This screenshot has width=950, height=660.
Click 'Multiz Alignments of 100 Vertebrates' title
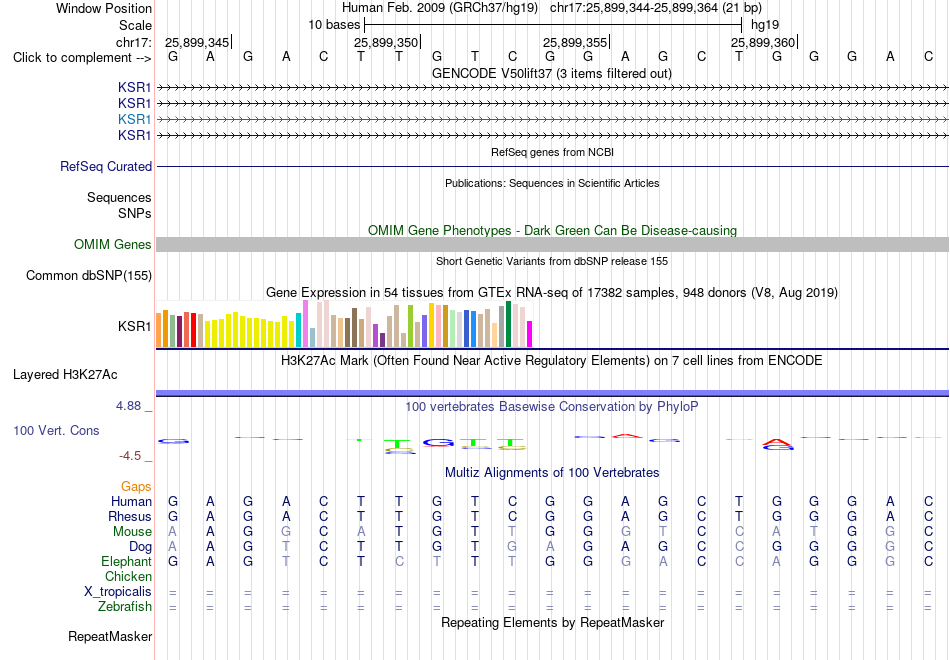click(x=552, y=472)
